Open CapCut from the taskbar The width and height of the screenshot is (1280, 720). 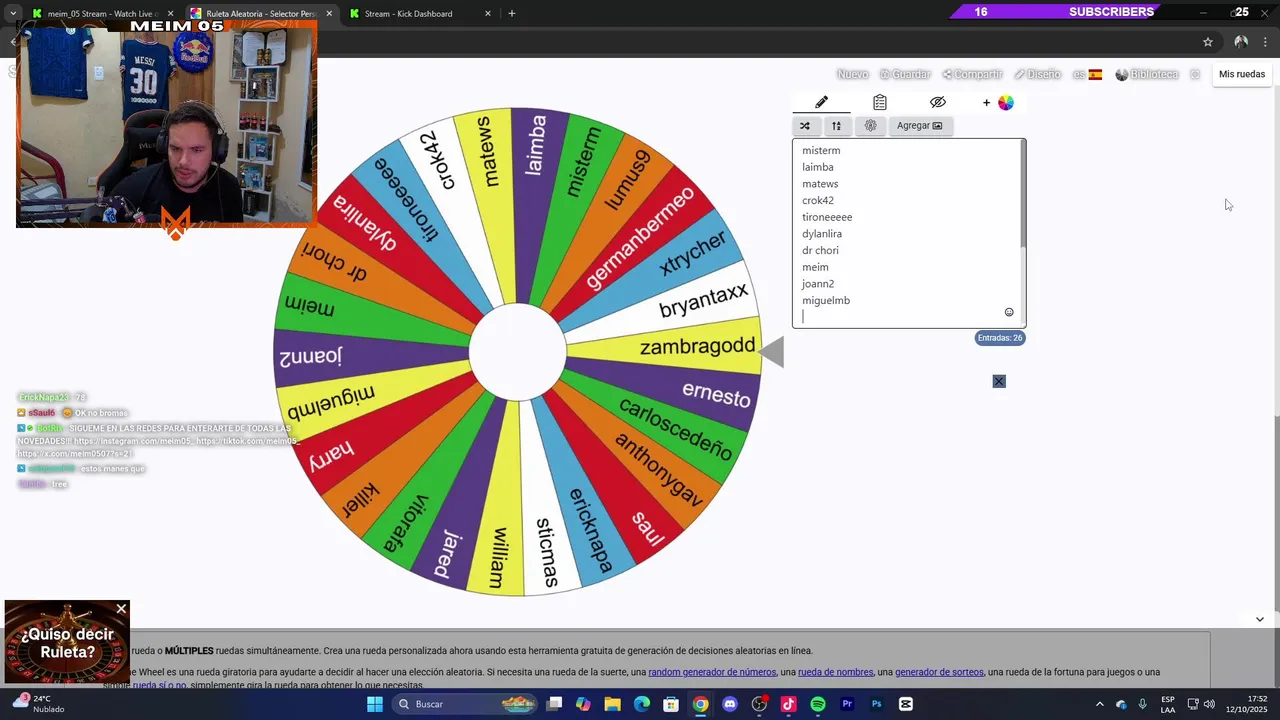point(906,704)
